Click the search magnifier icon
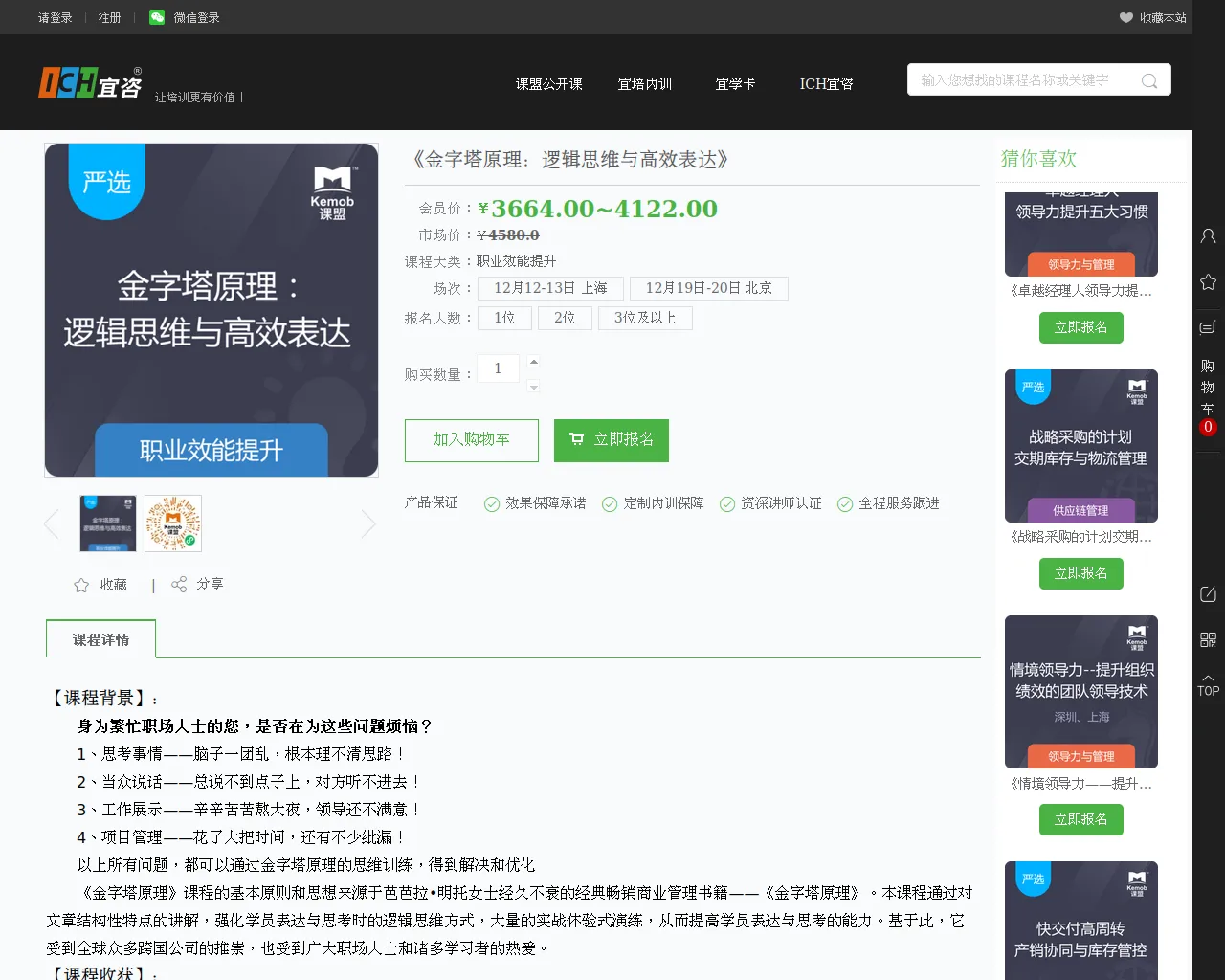 [x=1149, y=81]
